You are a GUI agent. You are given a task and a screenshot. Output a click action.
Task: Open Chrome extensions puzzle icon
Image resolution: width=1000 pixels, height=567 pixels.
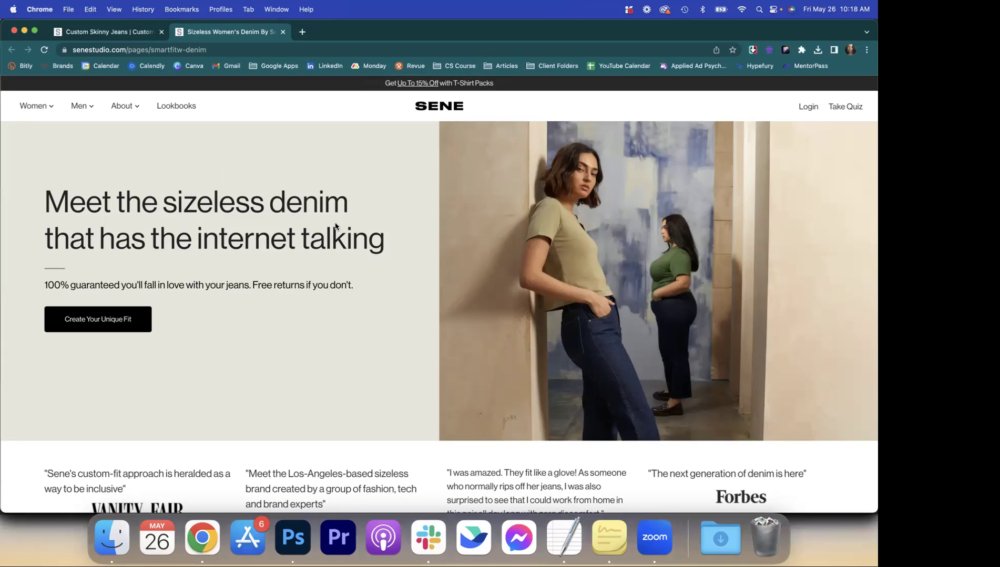pyautogui.click(x=802, y=50)
